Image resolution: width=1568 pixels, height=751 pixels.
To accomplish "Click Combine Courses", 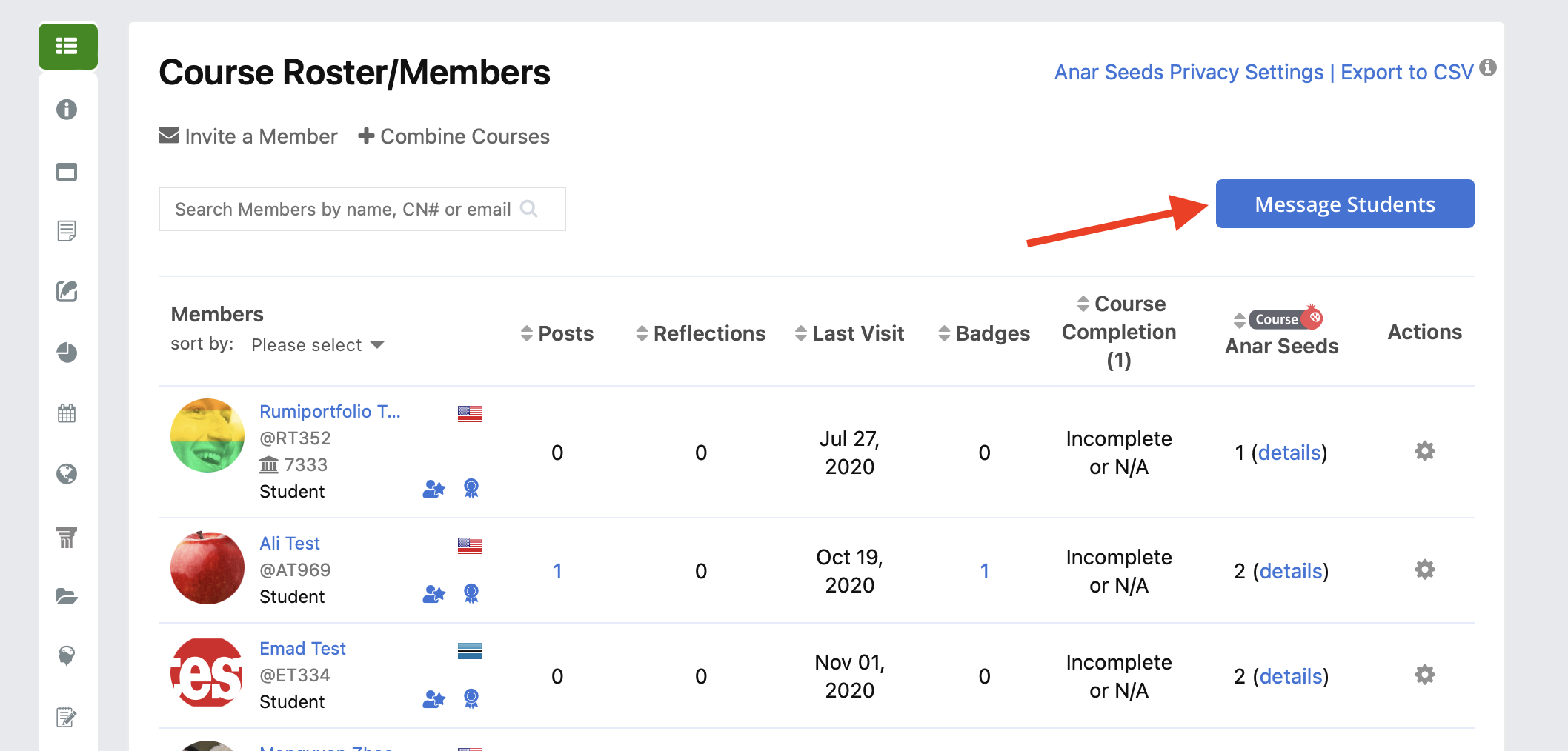I will pyautogui.click(x=454, y=136).
